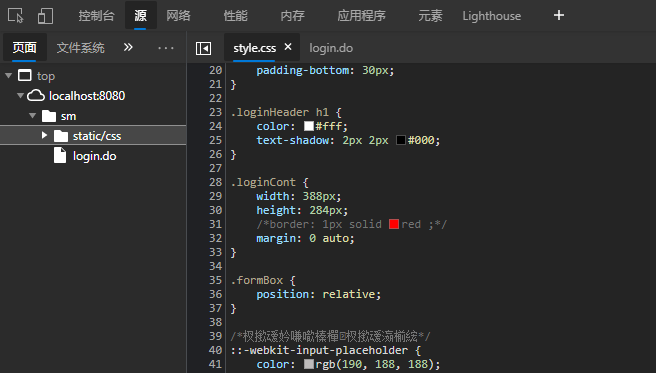
Task: Click line number 40 in the gutter
Action: [x=215, y=350]
